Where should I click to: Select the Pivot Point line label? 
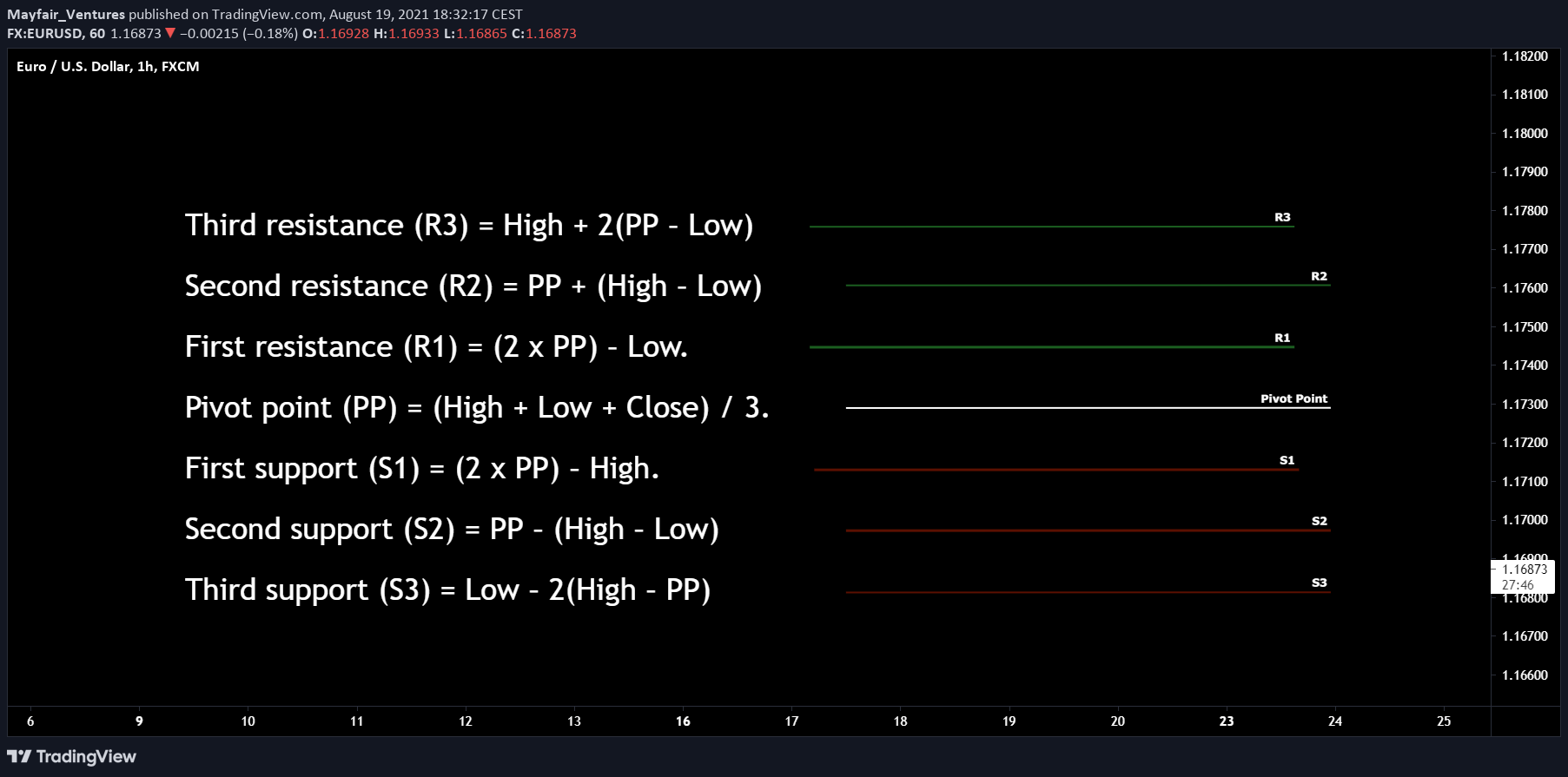[x=1293, y=398]
